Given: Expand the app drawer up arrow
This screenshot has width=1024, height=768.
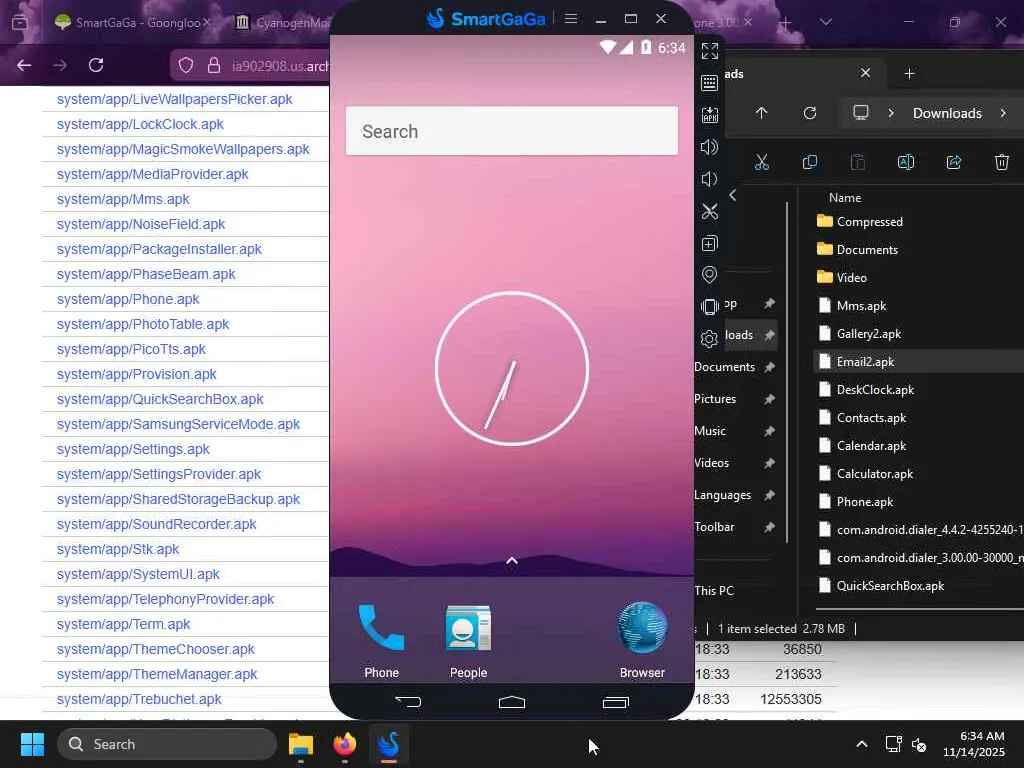Looking at the screenshot, I should click(x=512, y=560).
